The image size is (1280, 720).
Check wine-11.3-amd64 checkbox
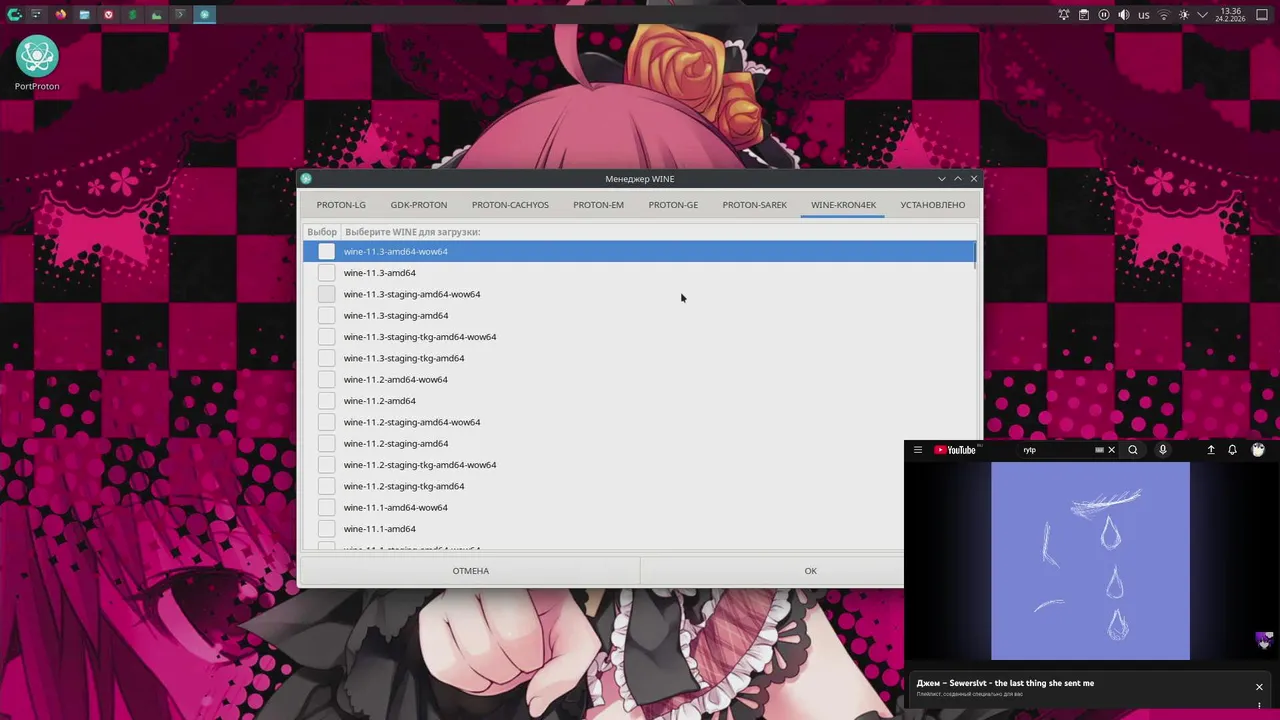326,273
